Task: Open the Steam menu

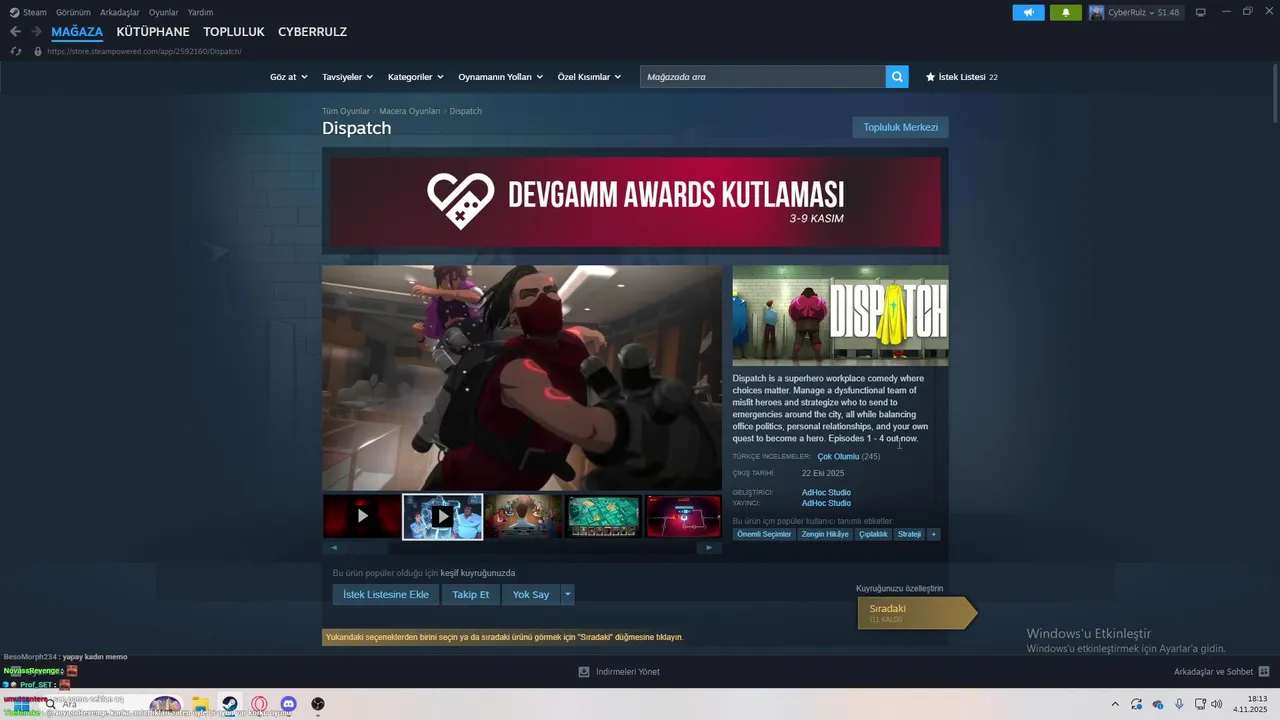Action: click(28, 13)
